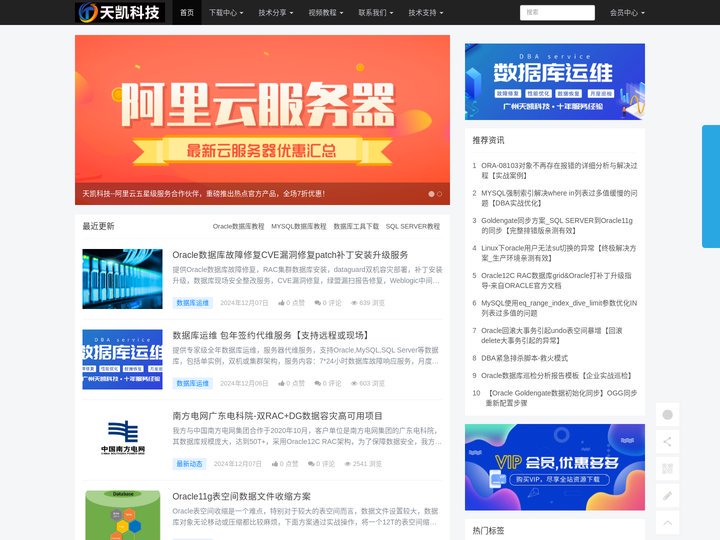Open article Oracle11g表空间数据文件收缩方案

[242, 496]
